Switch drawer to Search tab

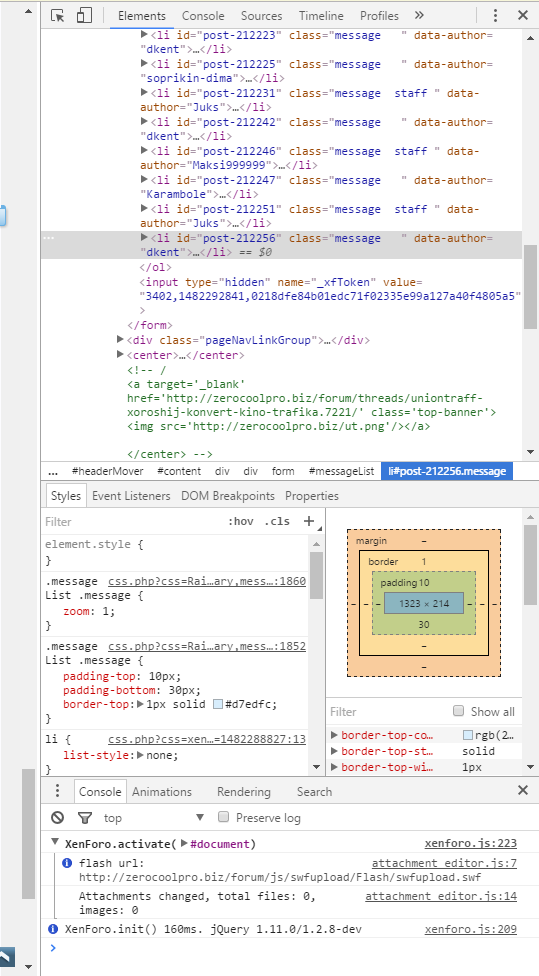pos(314,792)
